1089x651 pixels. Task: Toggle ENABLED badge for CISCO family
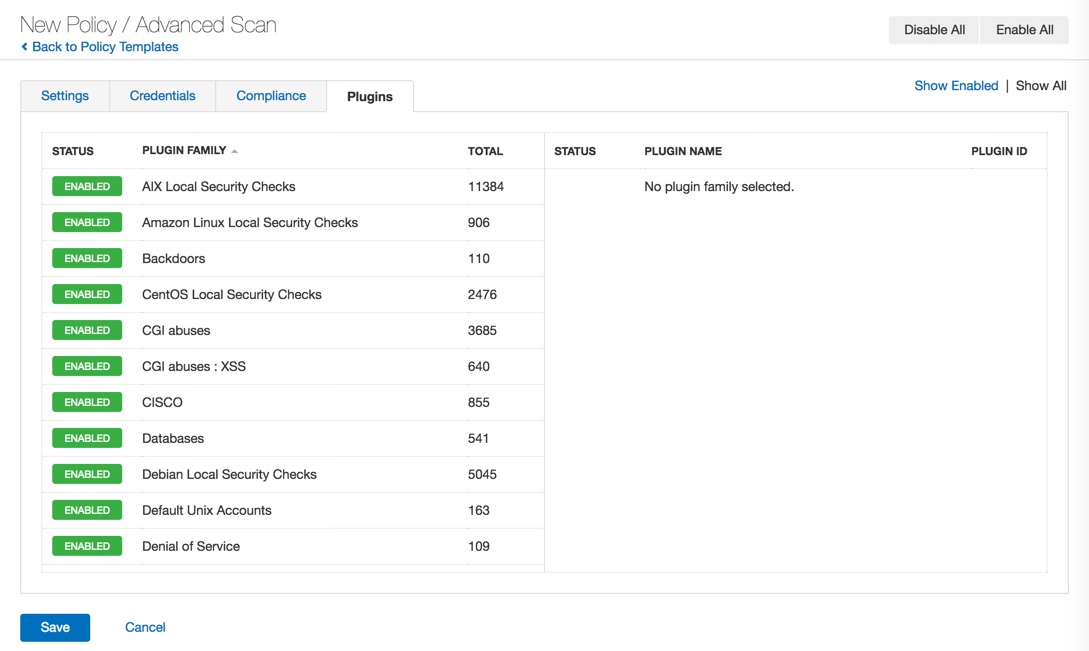87,403
